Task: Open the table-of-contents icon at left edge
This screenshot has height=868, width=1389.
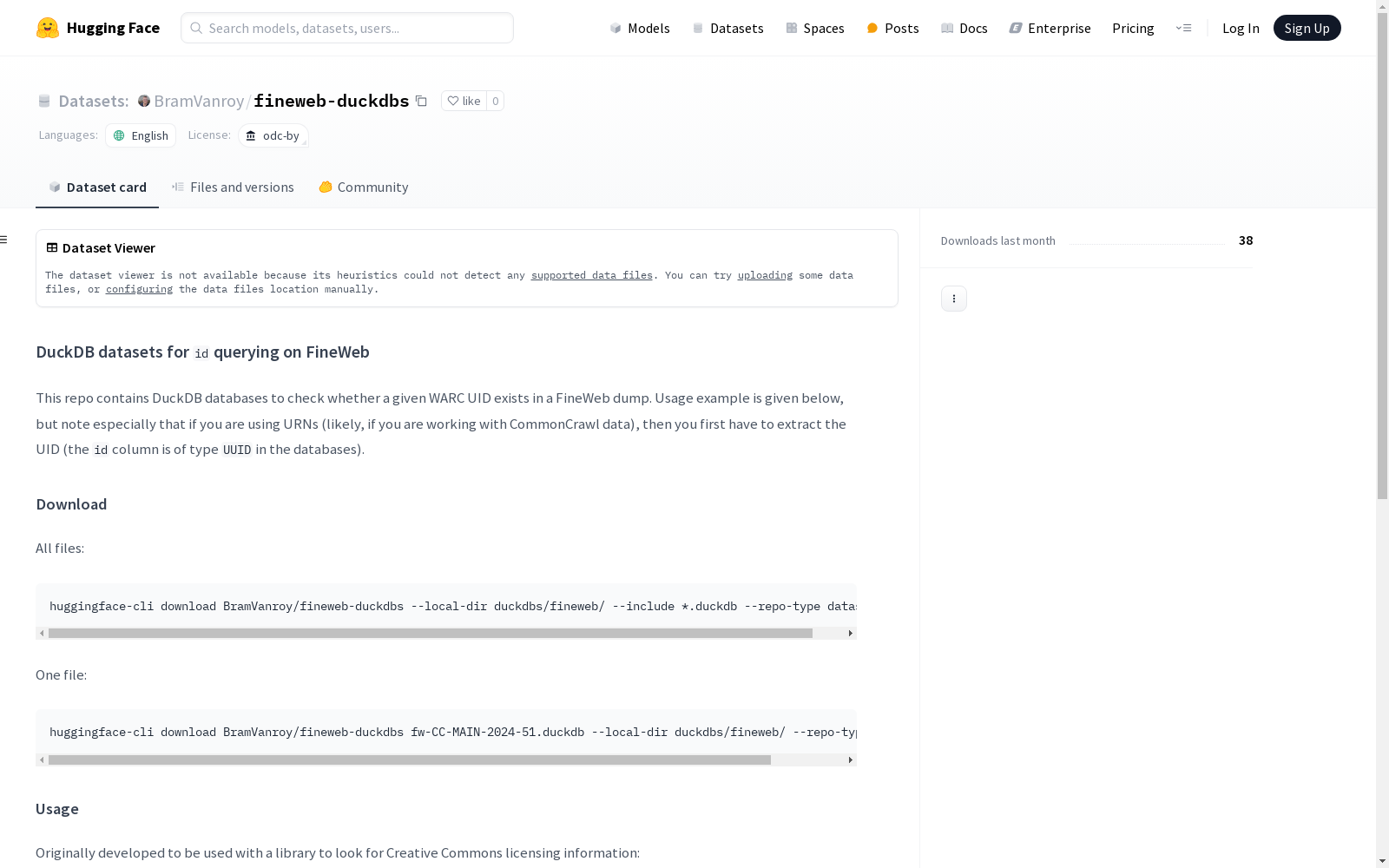Action: 4,240
